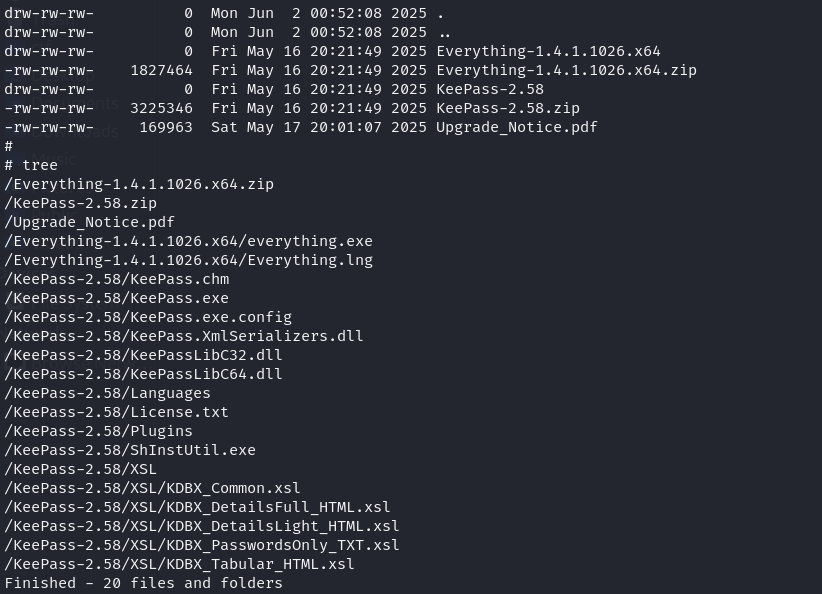
Task: Click the Everything.lng path line
Action: coord(188,260)
